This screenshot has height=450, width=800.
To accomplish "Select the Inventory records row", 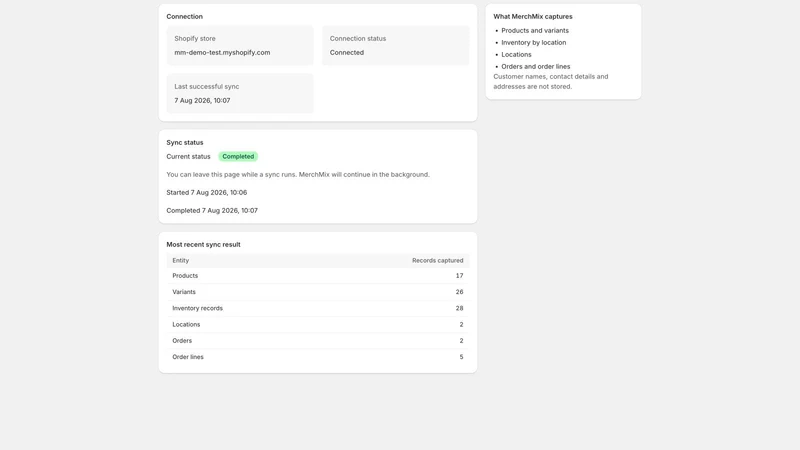I will 317,308.
